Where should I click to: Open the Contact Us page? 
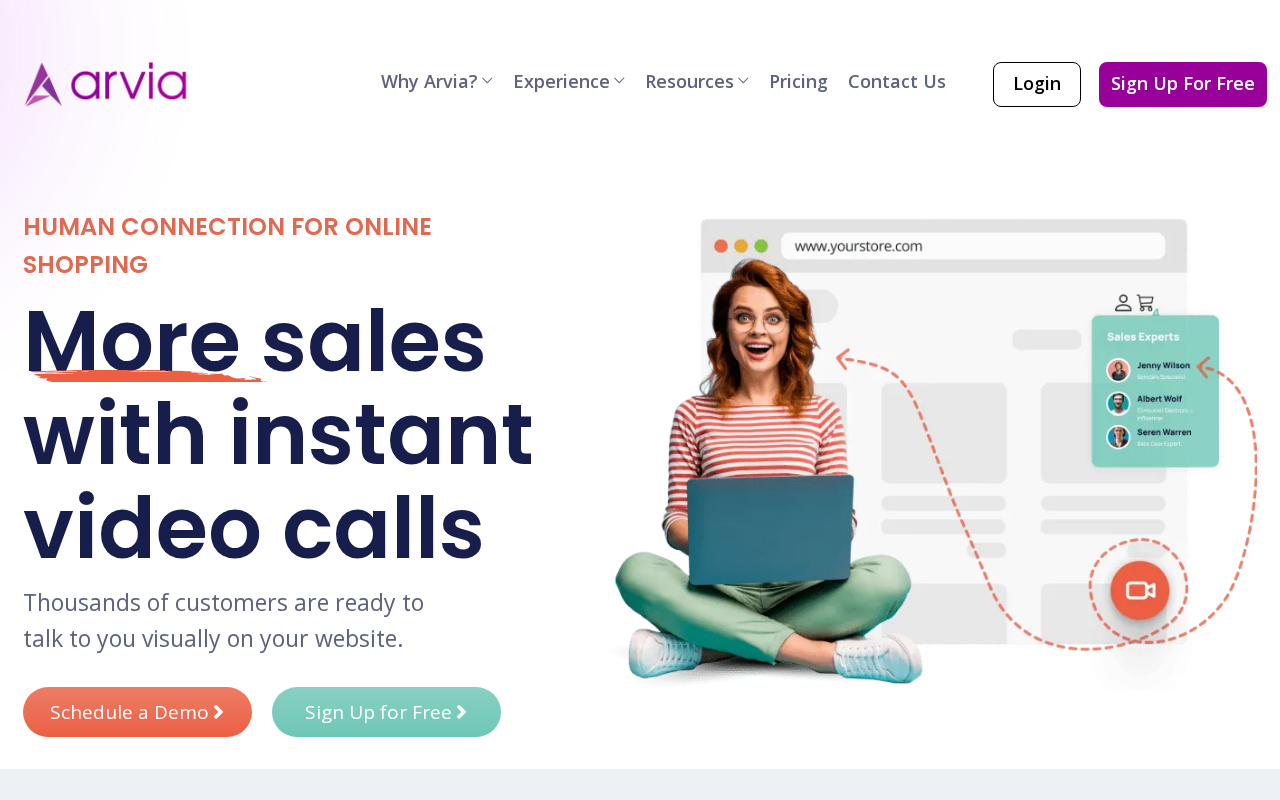pos(897,82)
